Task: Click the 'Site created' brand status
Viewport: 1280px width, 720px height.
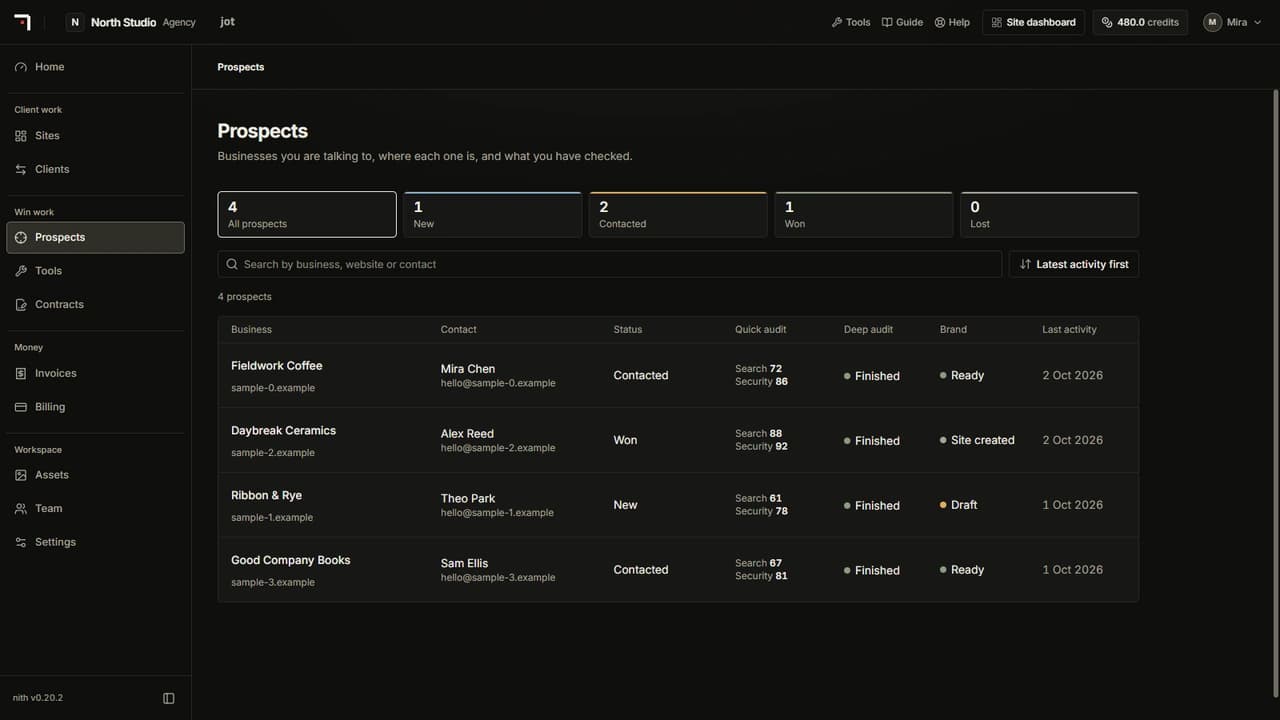Action: (x=977, y=440)
